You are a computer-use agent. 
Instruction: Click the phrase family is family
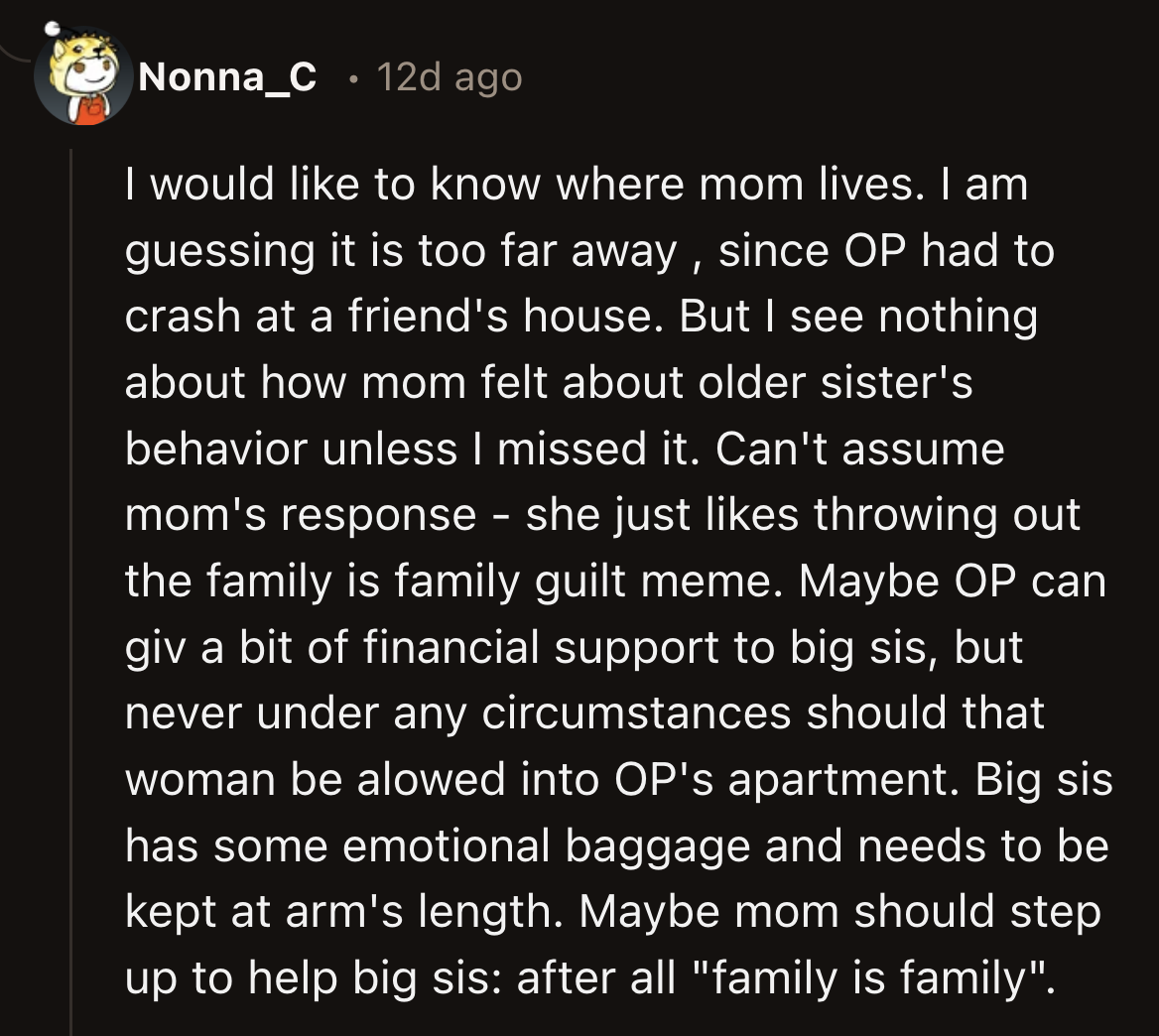pos(873,977)
